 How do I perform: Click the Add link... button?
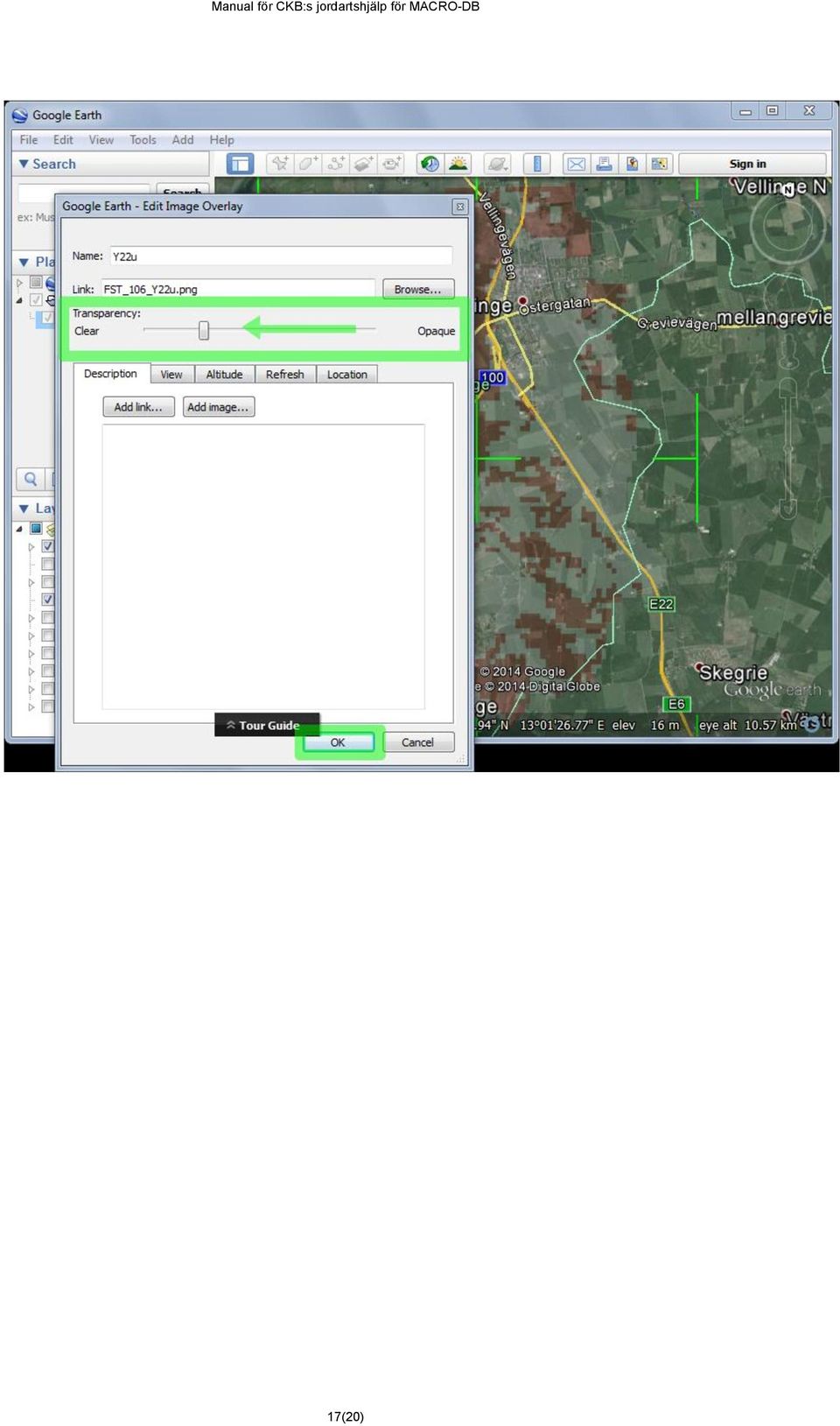[138, 407]
